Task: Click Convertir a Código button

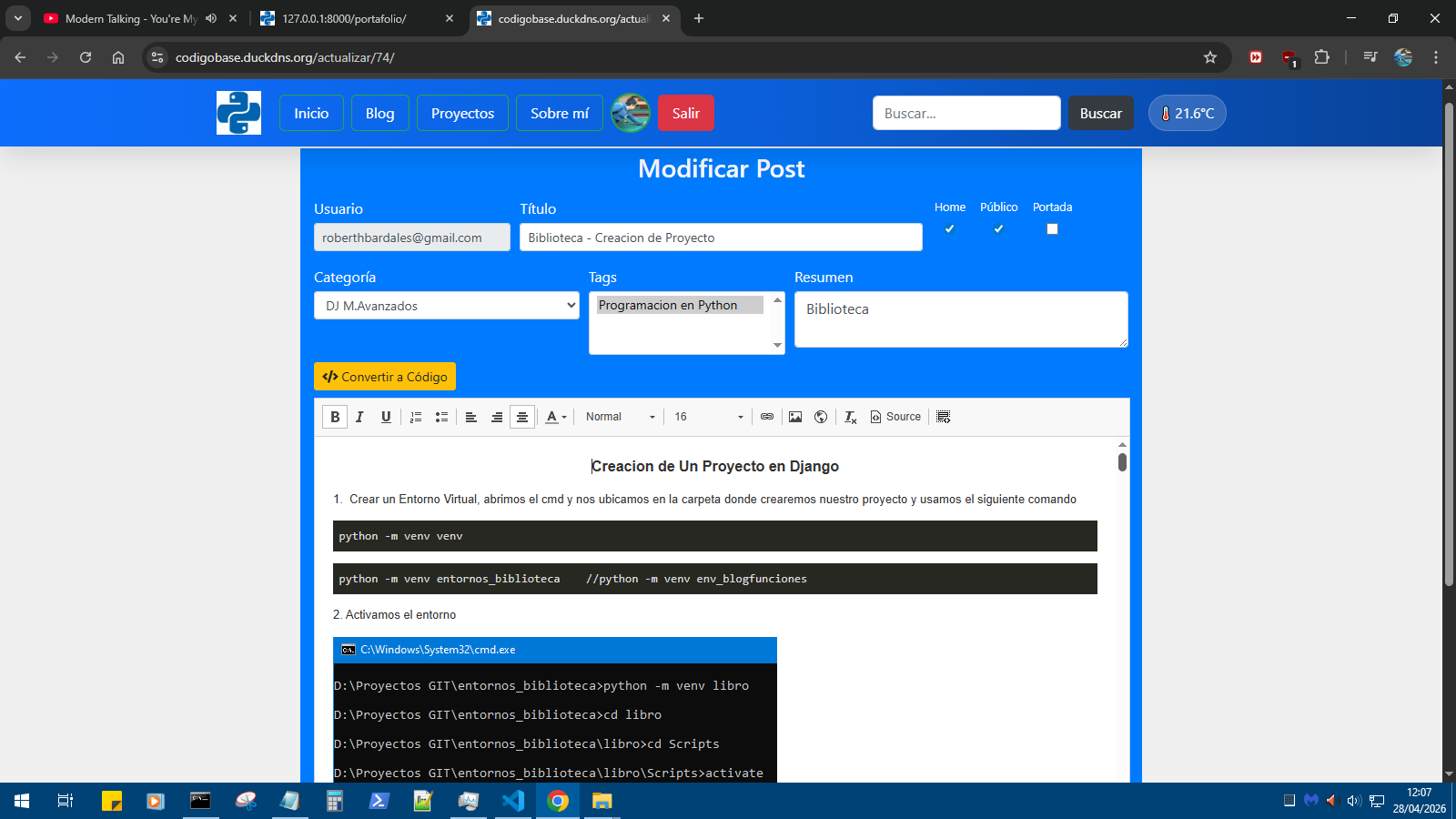Action: (385, 377)
